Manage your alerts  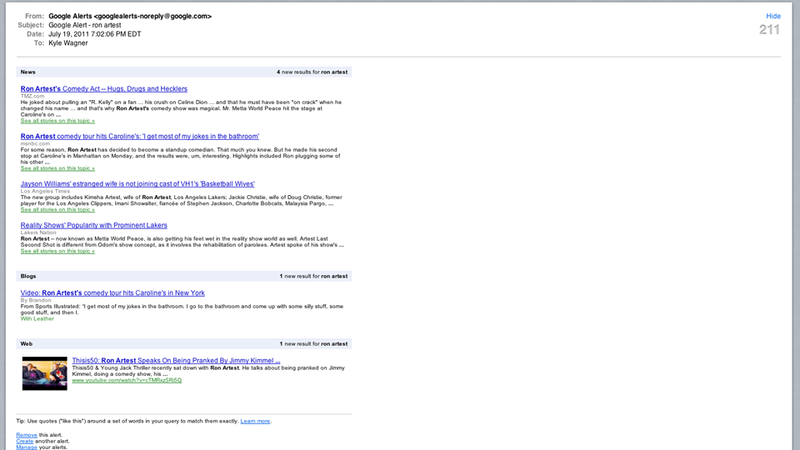27,447
